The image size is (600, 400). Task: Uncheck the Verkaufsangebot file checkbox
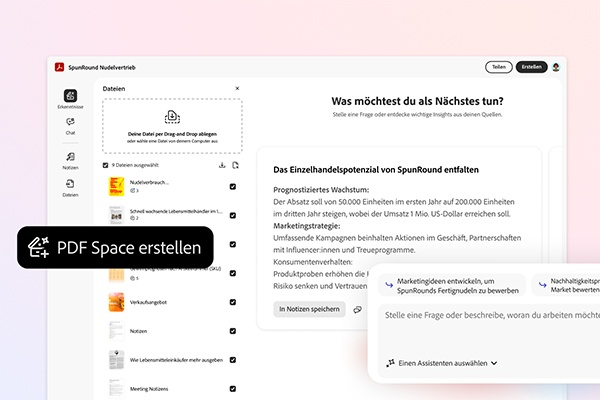point(233,299)
